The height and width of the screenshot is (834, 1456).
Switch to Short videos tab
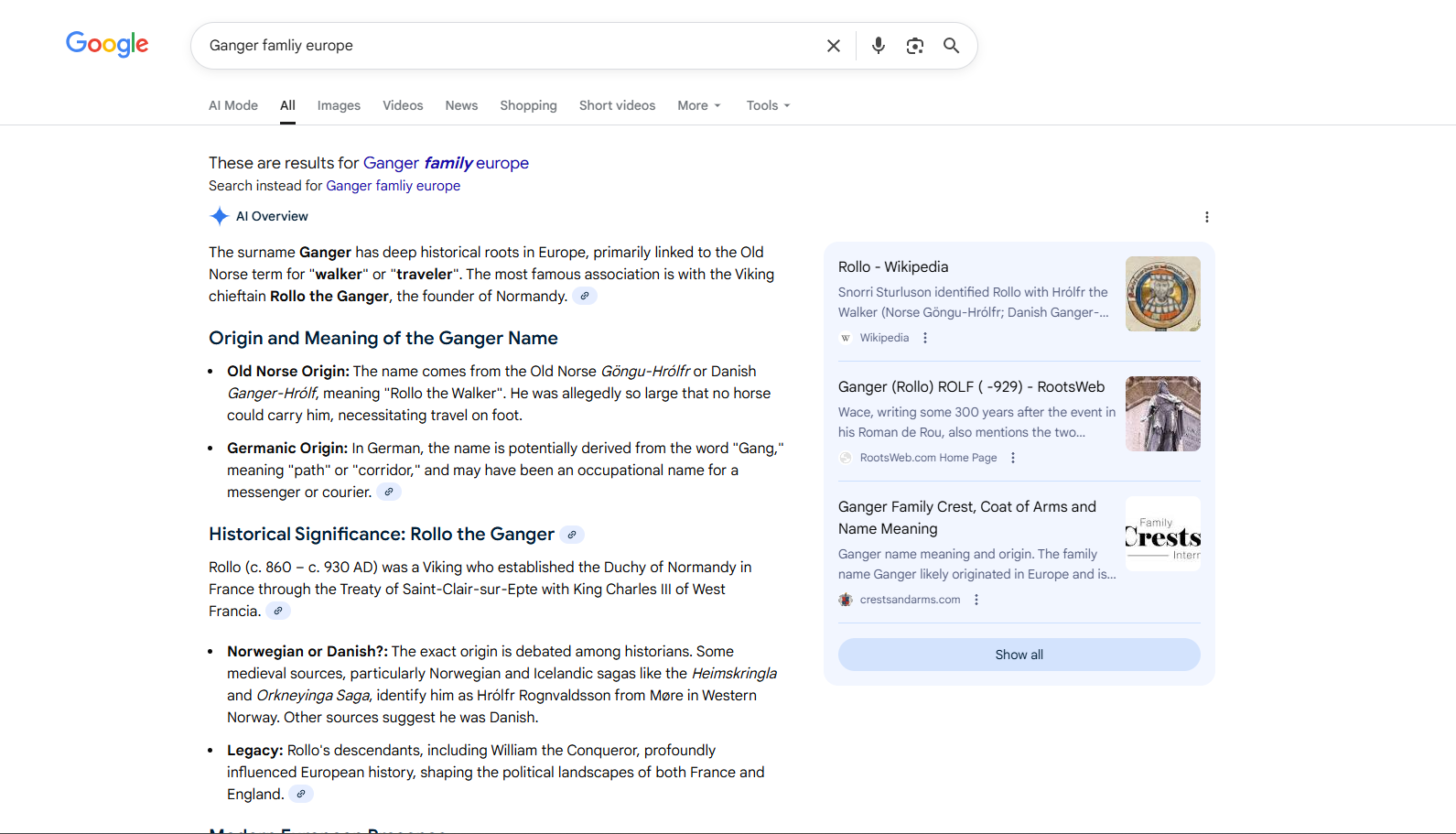(617, 105)
